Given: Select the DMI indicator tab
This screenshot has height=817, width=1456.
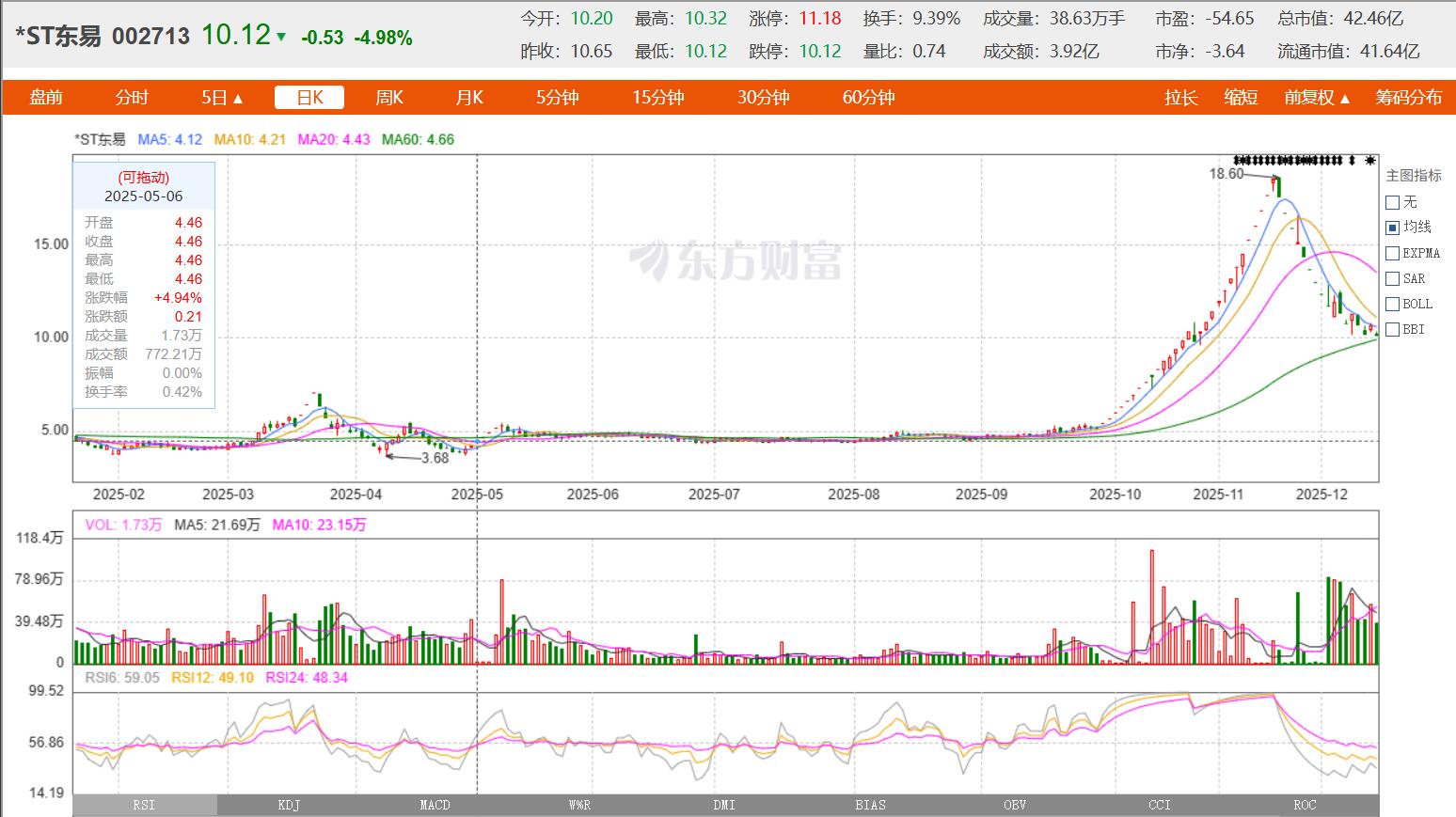Looking at the screenshot, I should (724, 805).
